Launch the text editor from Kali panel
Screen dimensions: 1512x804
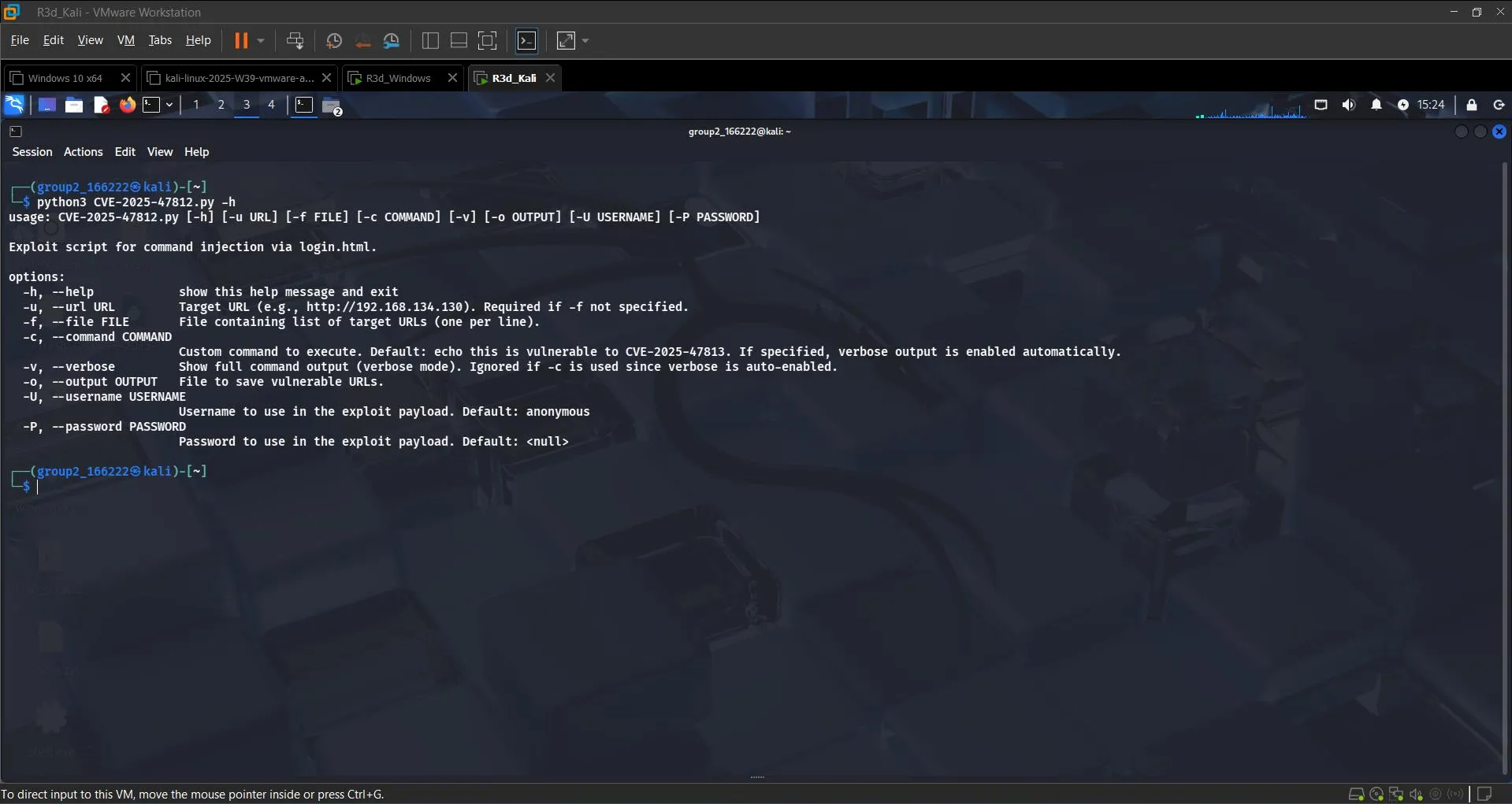pyautogui.click(x=101, y=105)
